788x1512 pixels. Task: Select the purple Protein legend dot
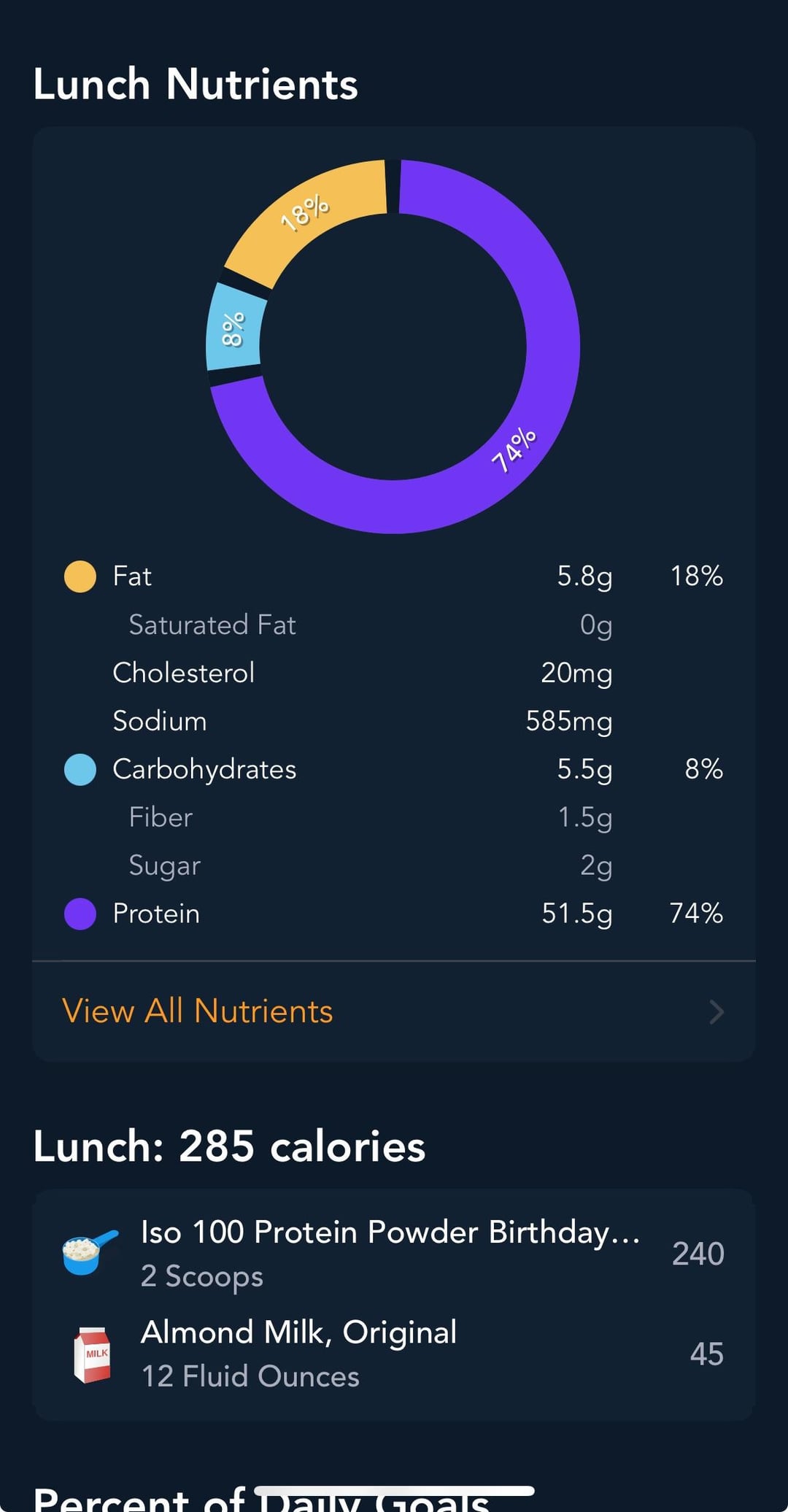coord(80,914)
